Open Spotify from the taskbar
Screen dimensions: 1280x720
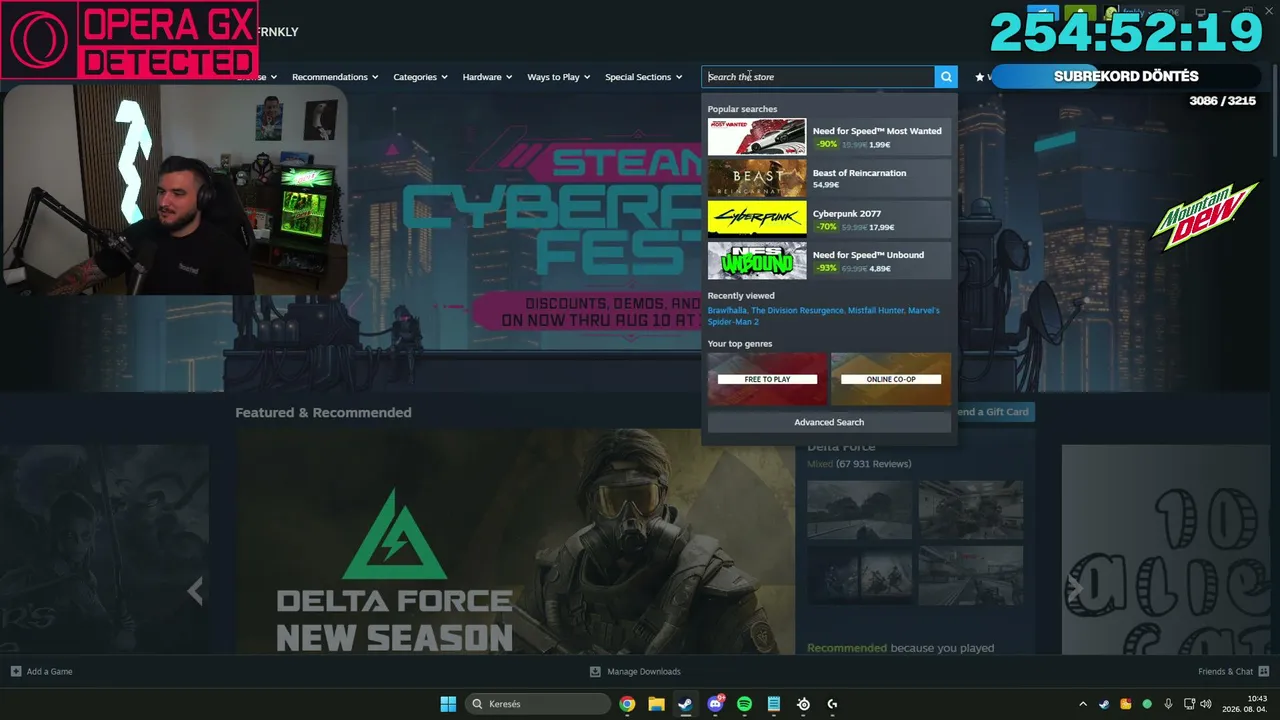(x=744, y=704)
